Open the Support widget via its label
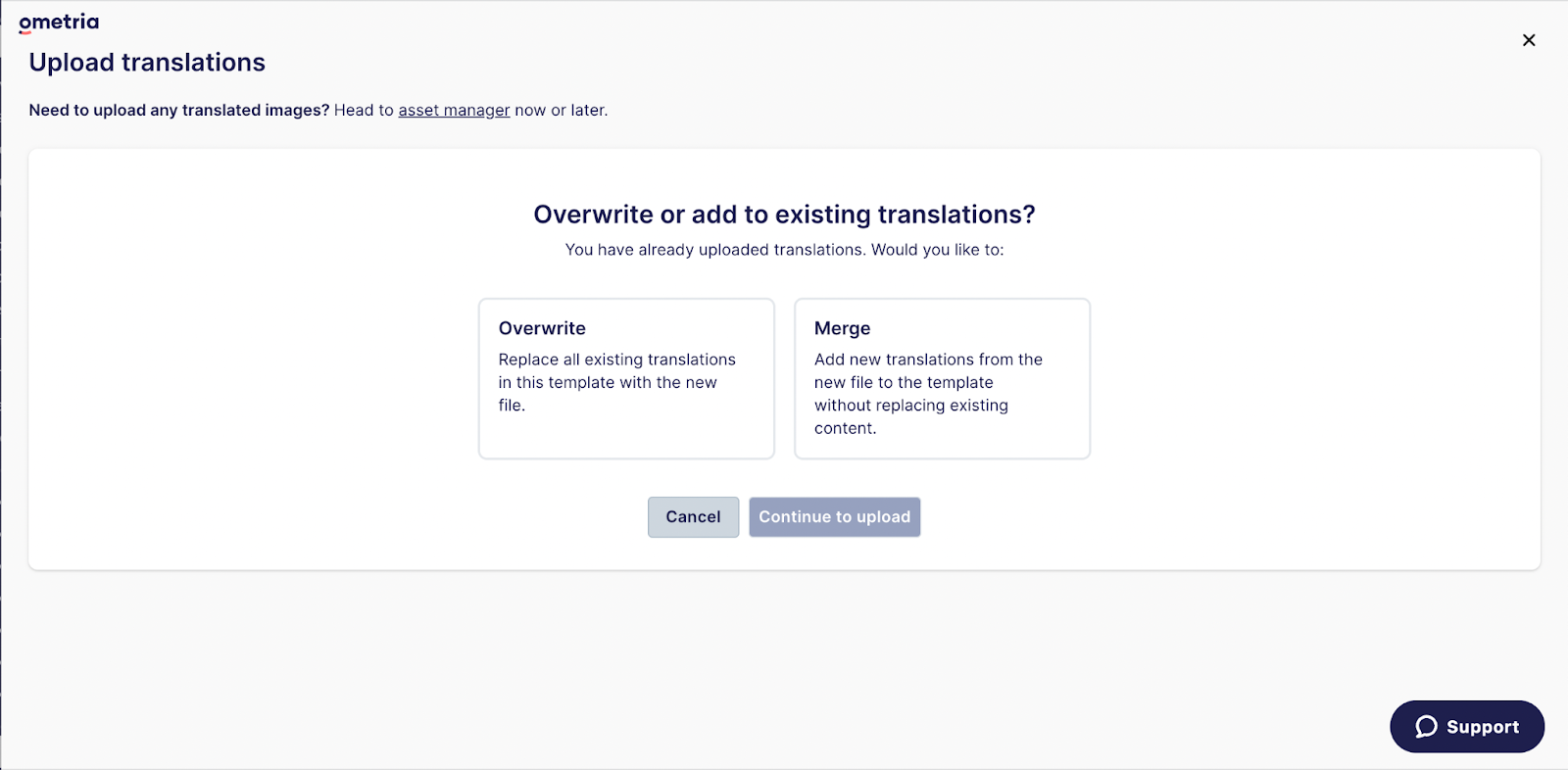This screenshot has height=770, width=1568. coord(1483,727)
